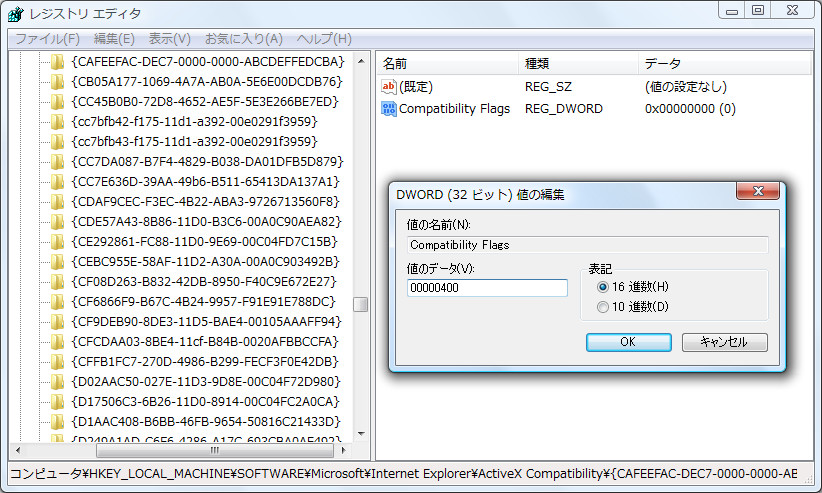Click folder icon of {cc7bfb42-f175-11d1-a392-00e0291f3959}
822x493 pixels.
coord(57,122)
